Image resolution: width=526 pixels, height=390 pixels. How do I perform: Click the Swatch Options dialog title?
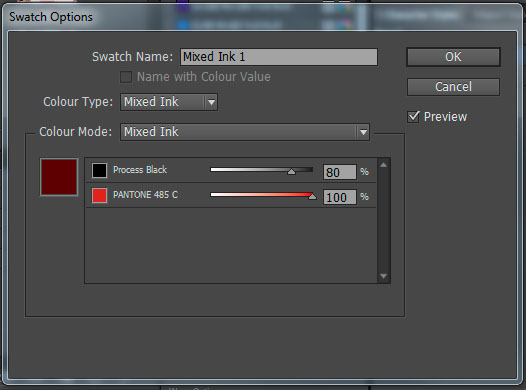pos(51,17)
